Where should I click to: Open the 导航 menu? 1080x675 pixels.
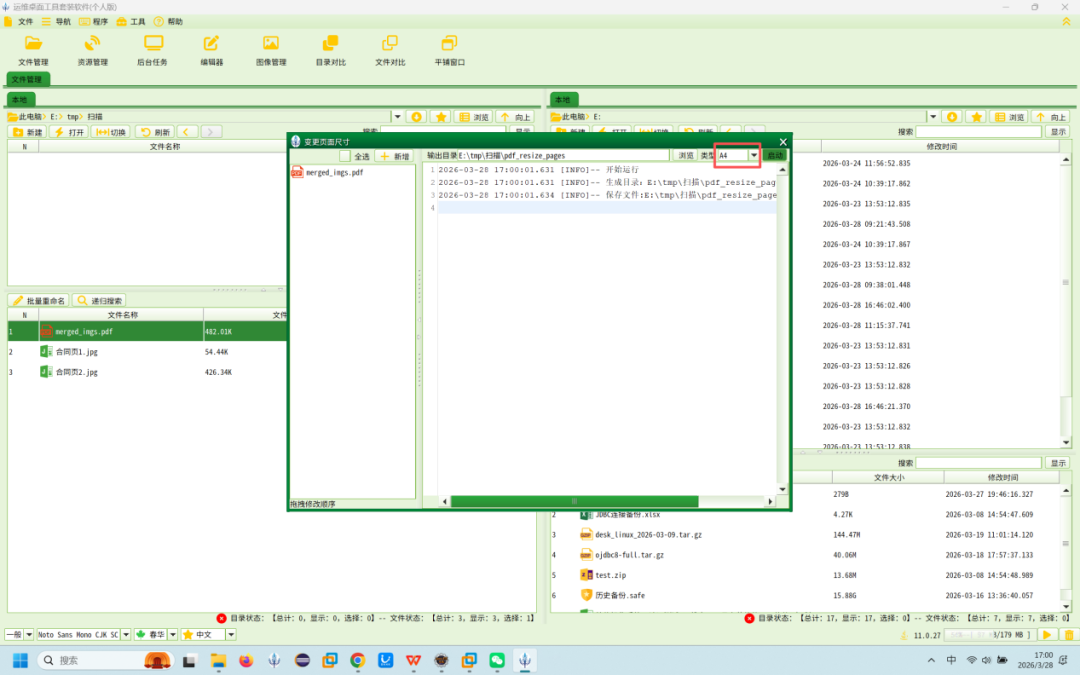[56, 21]
